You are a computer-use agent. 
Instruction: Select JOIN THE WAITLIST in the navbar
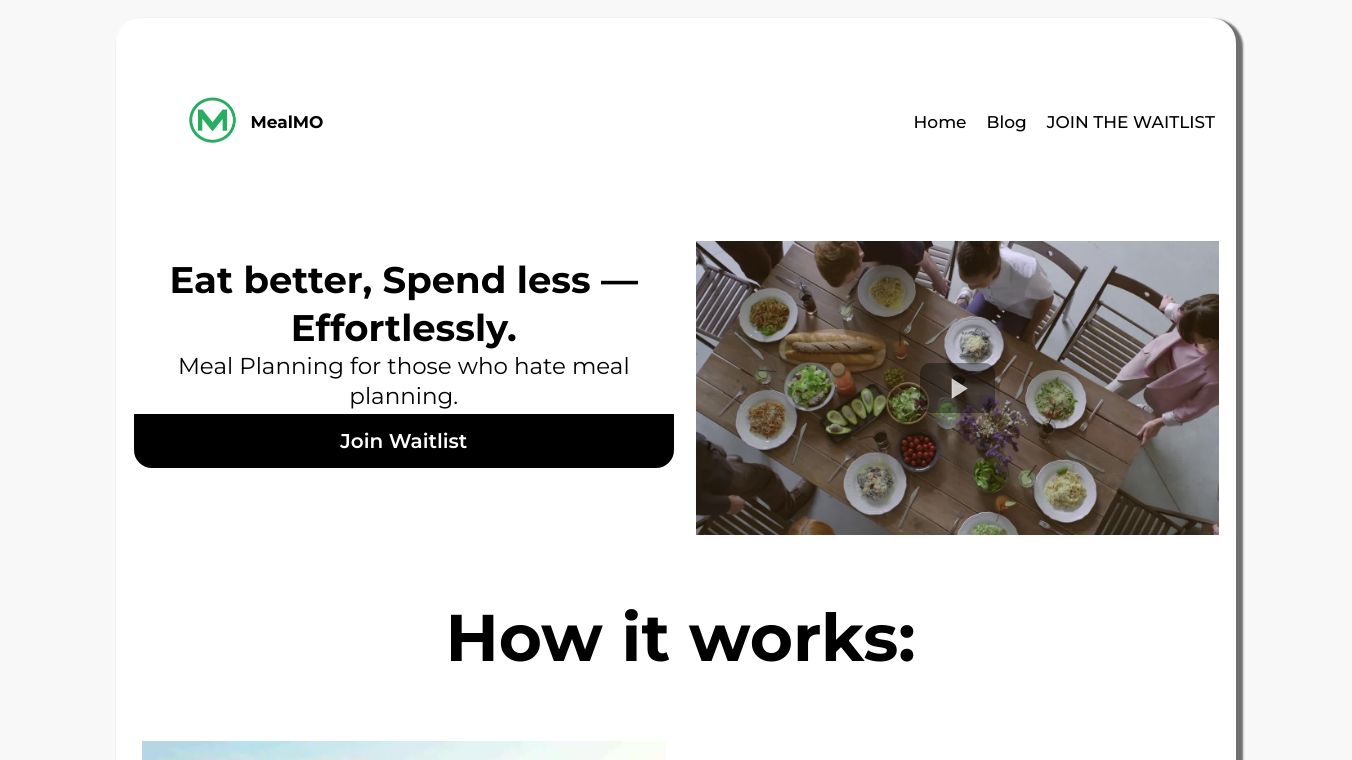tap(1130, 122)
